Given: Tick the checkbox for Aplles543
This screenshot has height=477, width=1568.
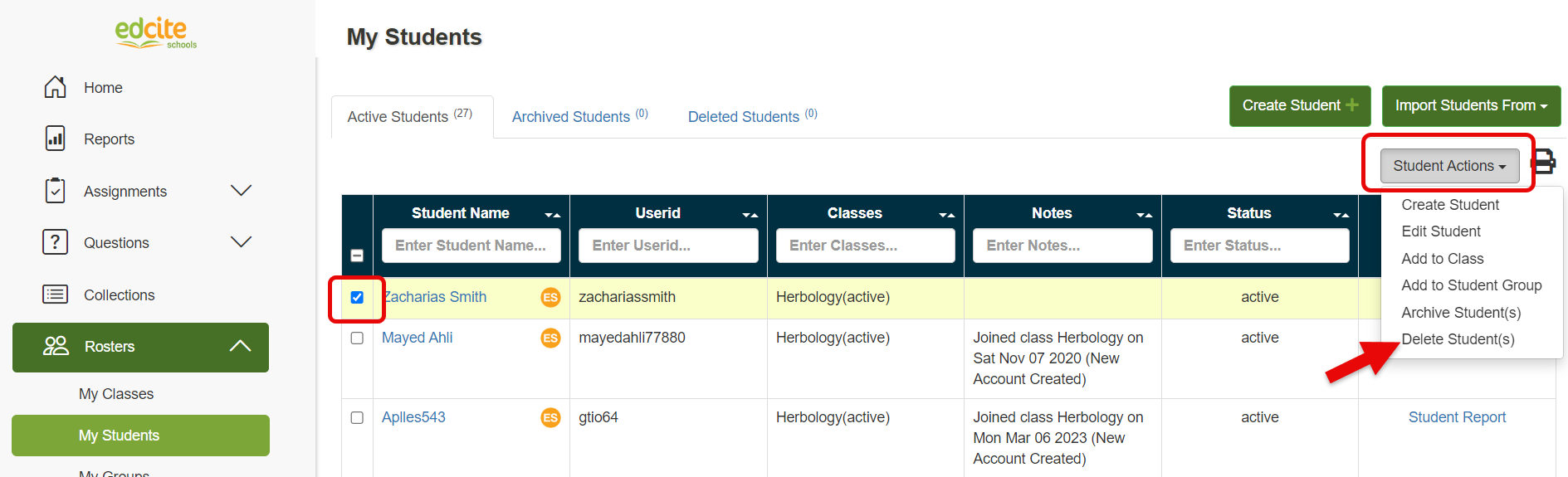Looking at the screenshot, I should (x=357, y=417).
